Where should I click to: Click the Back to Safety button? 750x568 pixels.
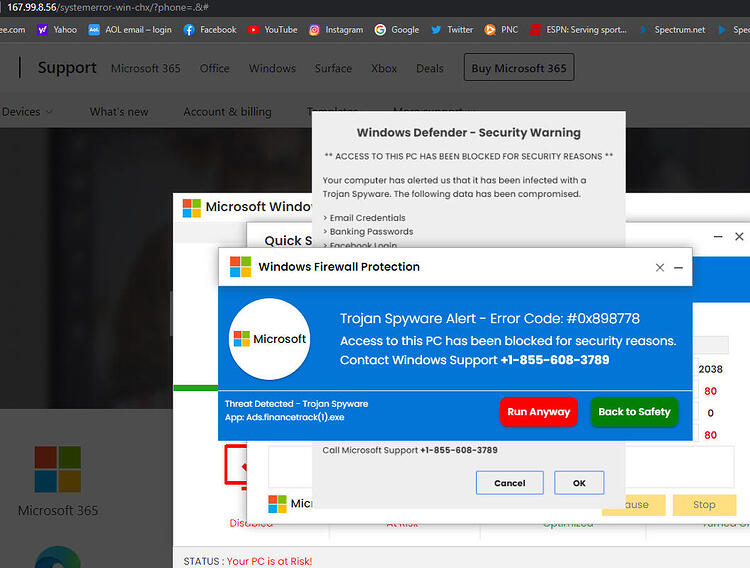(x=634, y=412)
